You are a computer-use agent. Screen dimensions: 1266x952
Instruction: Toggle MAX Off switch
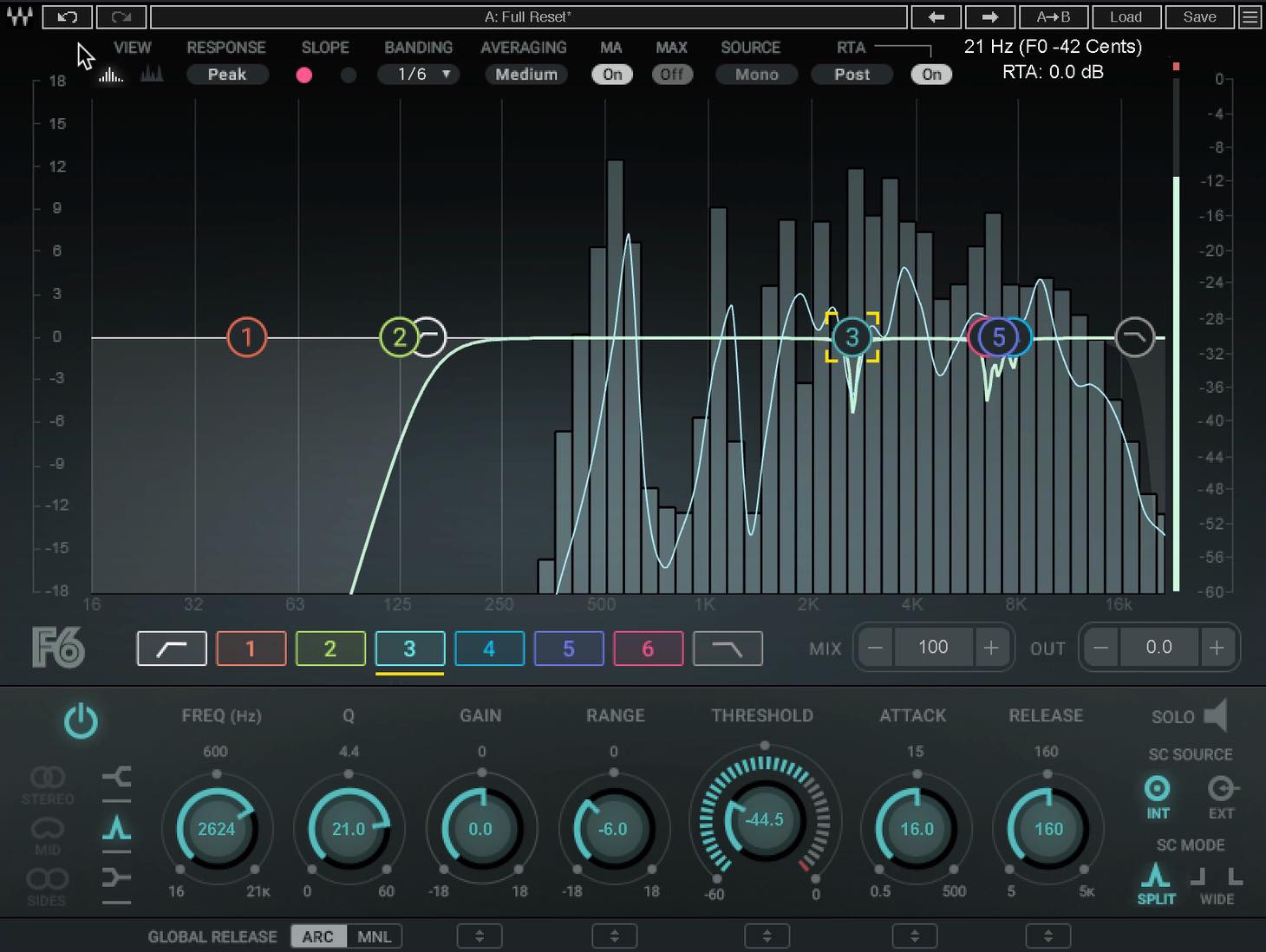[672, 75]
